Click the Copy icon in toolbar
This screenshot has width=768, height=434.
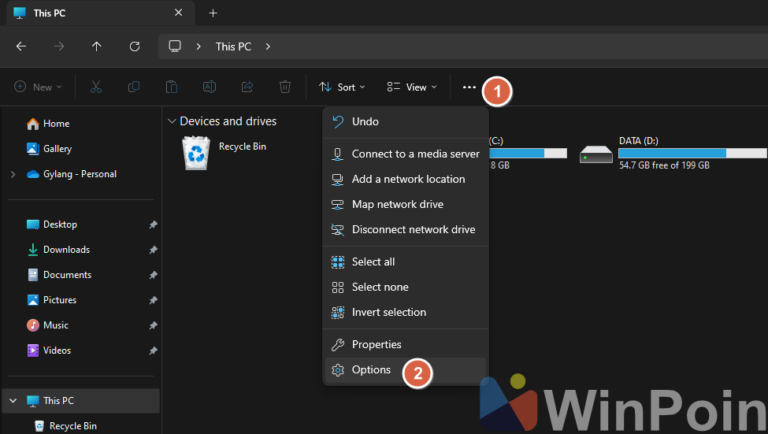[134, 87]
